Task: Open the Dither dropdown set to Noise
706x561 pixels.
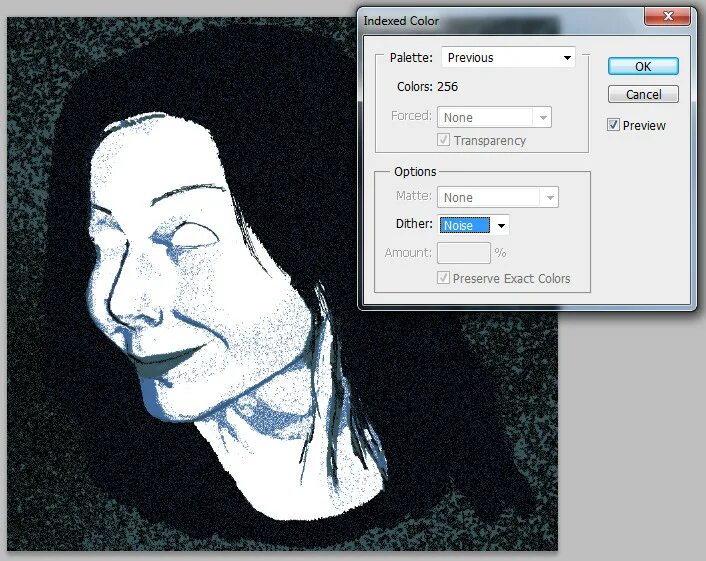Action: point(474,225)
